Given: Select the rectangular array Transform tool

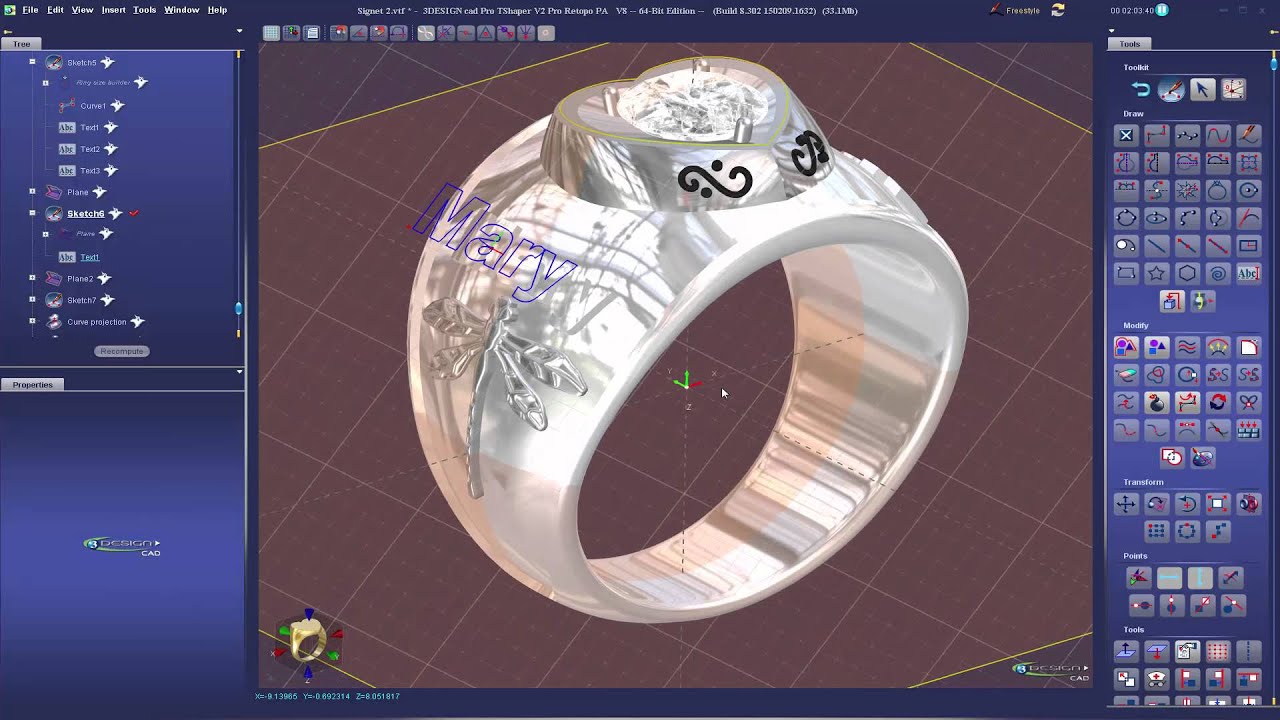Looking at the screenshot, I should tap(1156, 531).
